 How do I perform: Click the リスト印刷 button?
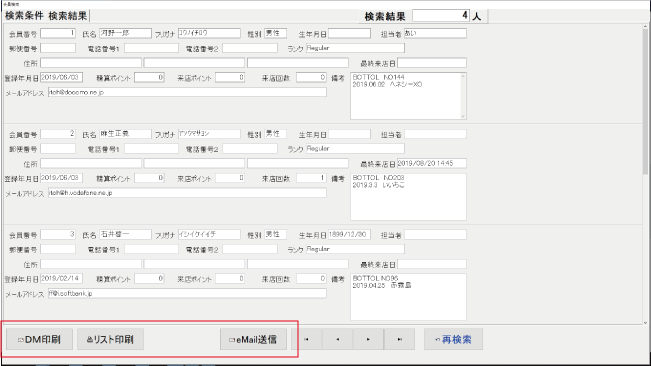(x=110, y=339)
